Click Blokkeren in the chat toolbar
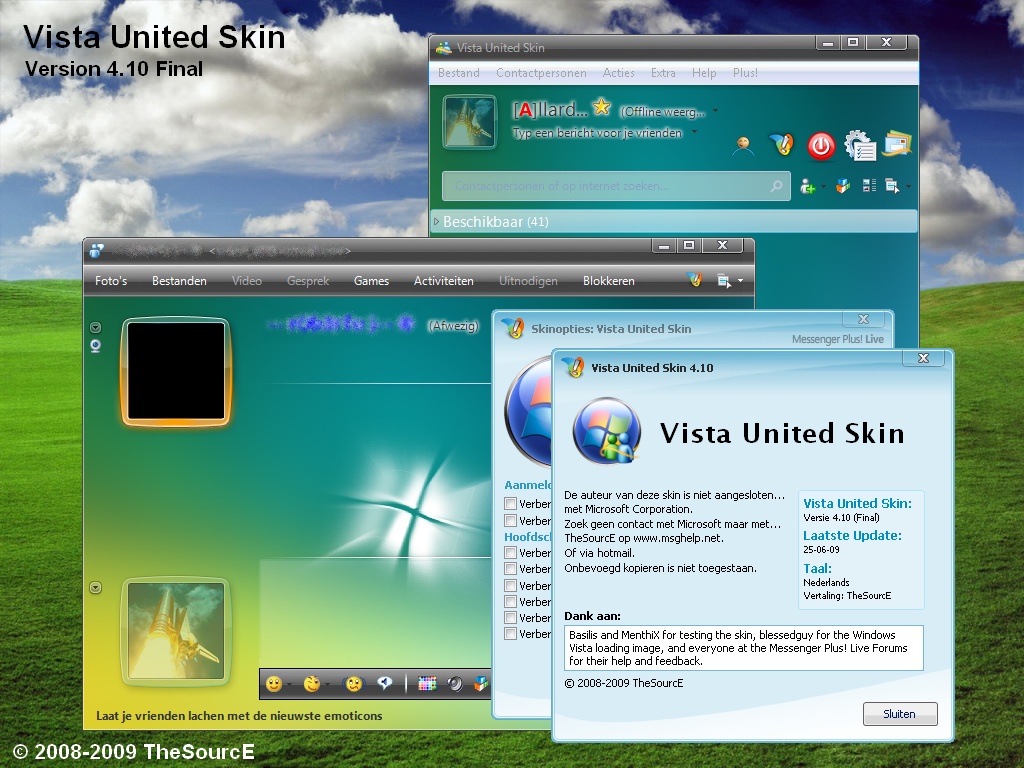The image size is (1024, 768). click(609, 281)
